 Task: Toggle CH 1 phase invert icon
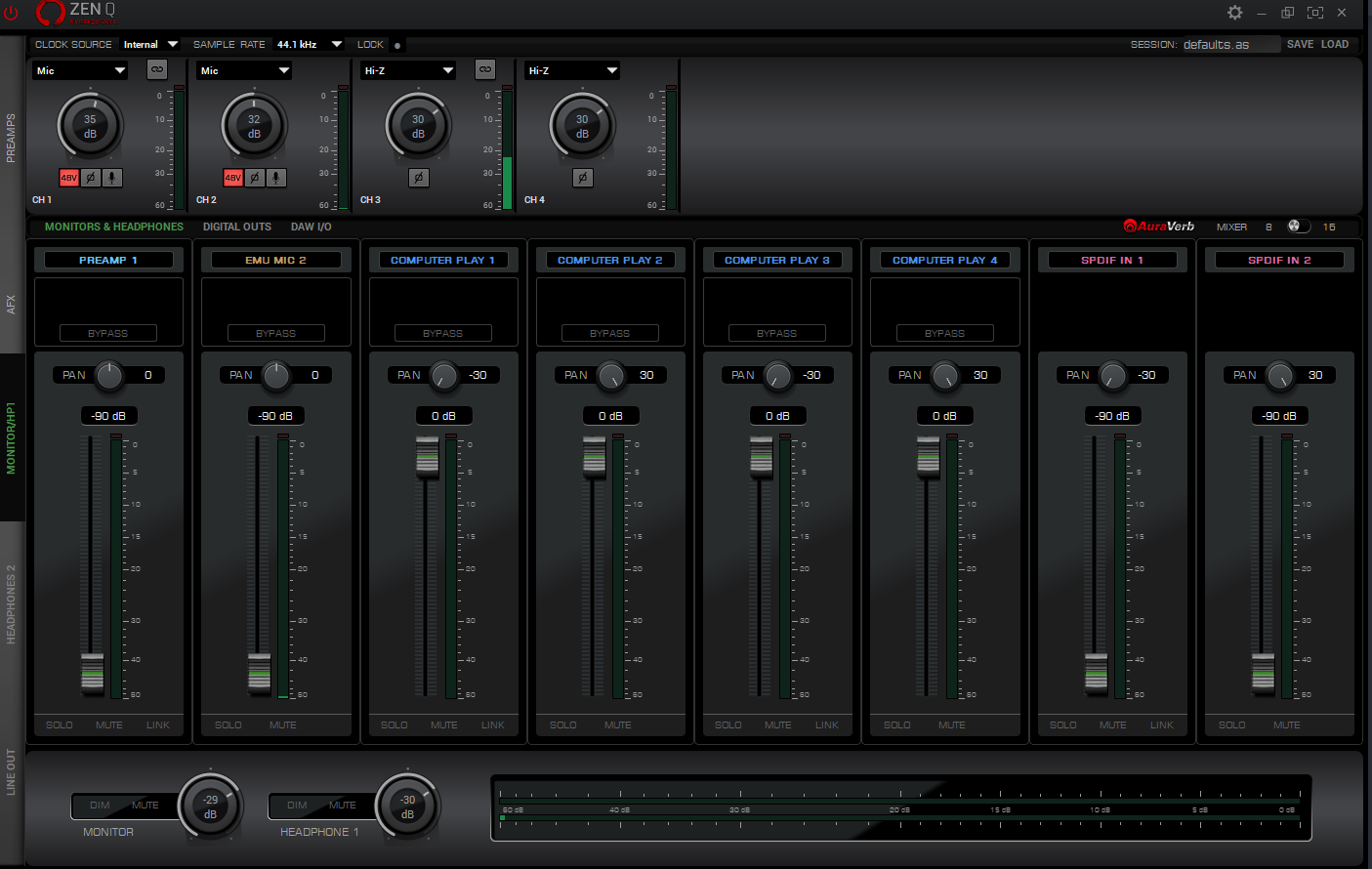click(91, 178)
